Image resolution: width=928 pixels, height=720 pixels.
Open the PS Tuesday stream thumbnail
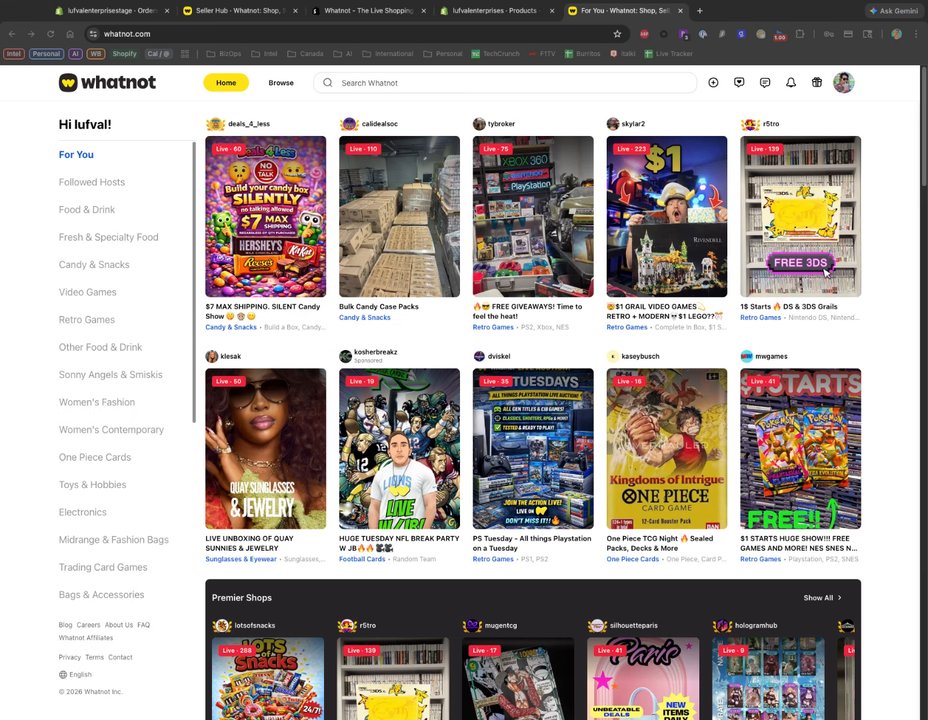tap(533, 448)
